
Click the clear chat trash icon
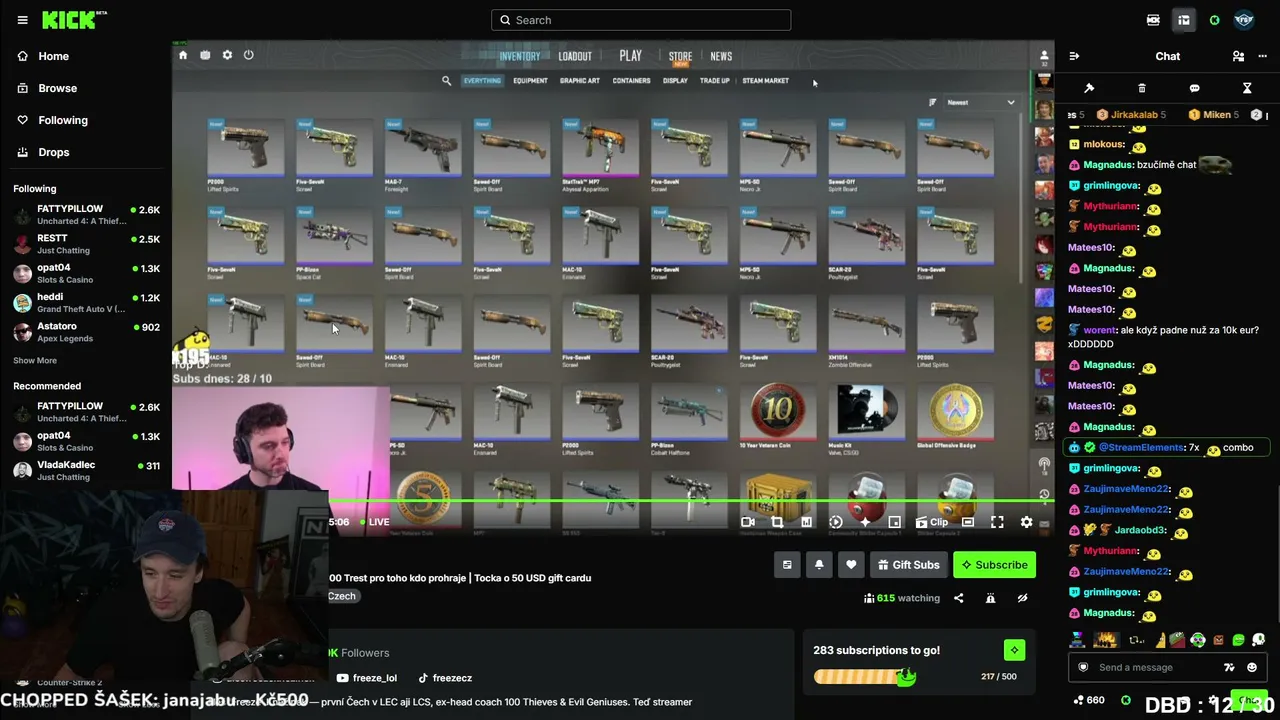point(1142,88)
